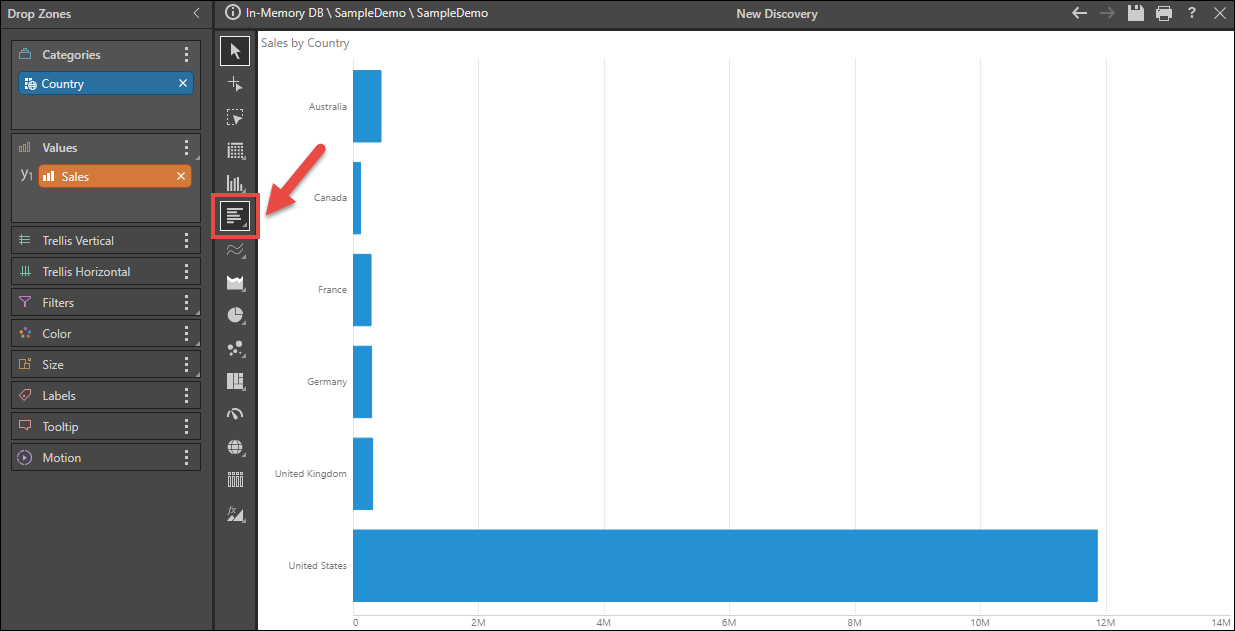Collapse the Drop Zones panel
Screen dimensions: 1235x631
[196, 14]
